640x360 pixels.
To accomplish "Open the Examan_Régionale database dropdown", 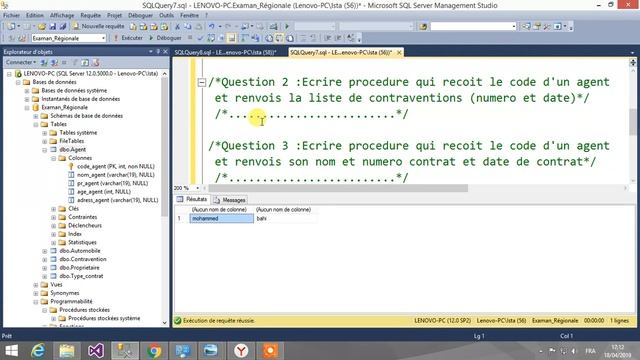I will click(103, 38).
